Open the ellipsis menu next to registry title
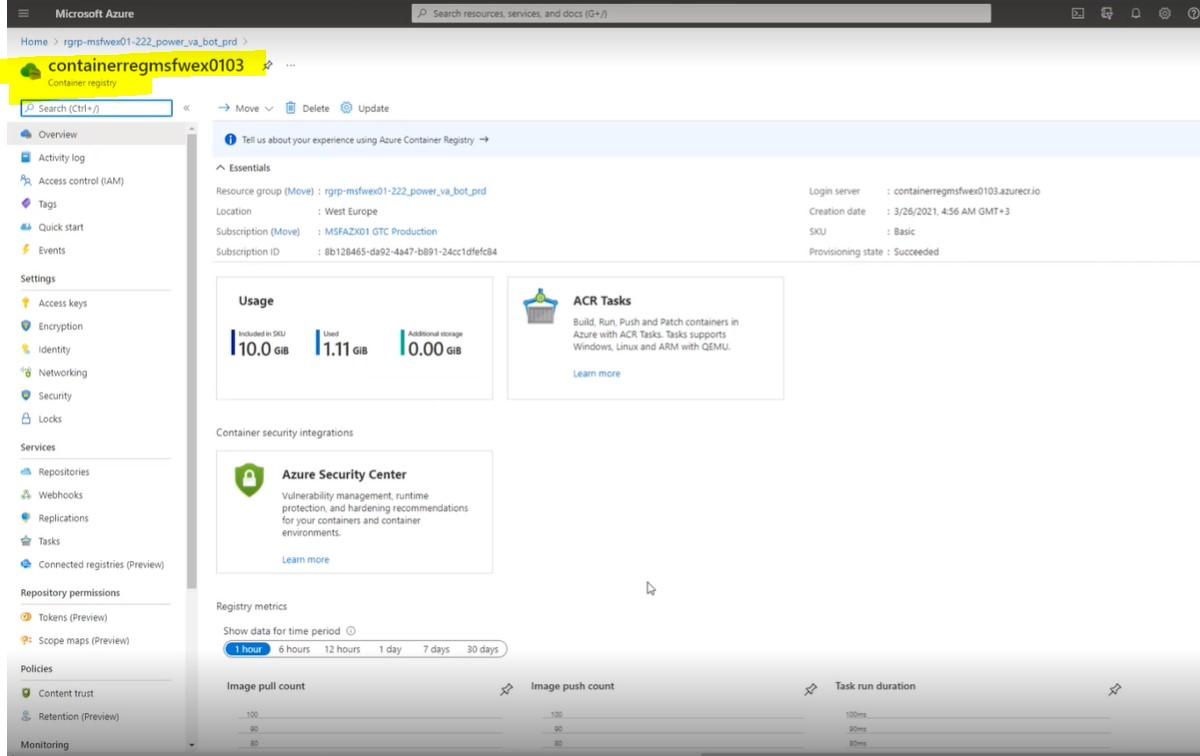Viewport: 1200px width, 756px height. tap(291, 66)
